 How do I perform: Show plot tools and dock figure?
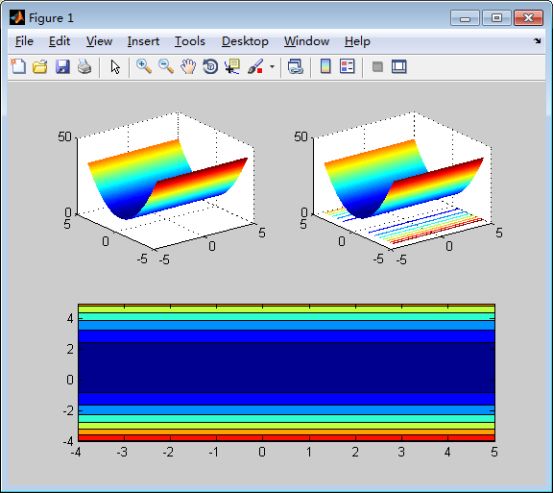point(399,66)
